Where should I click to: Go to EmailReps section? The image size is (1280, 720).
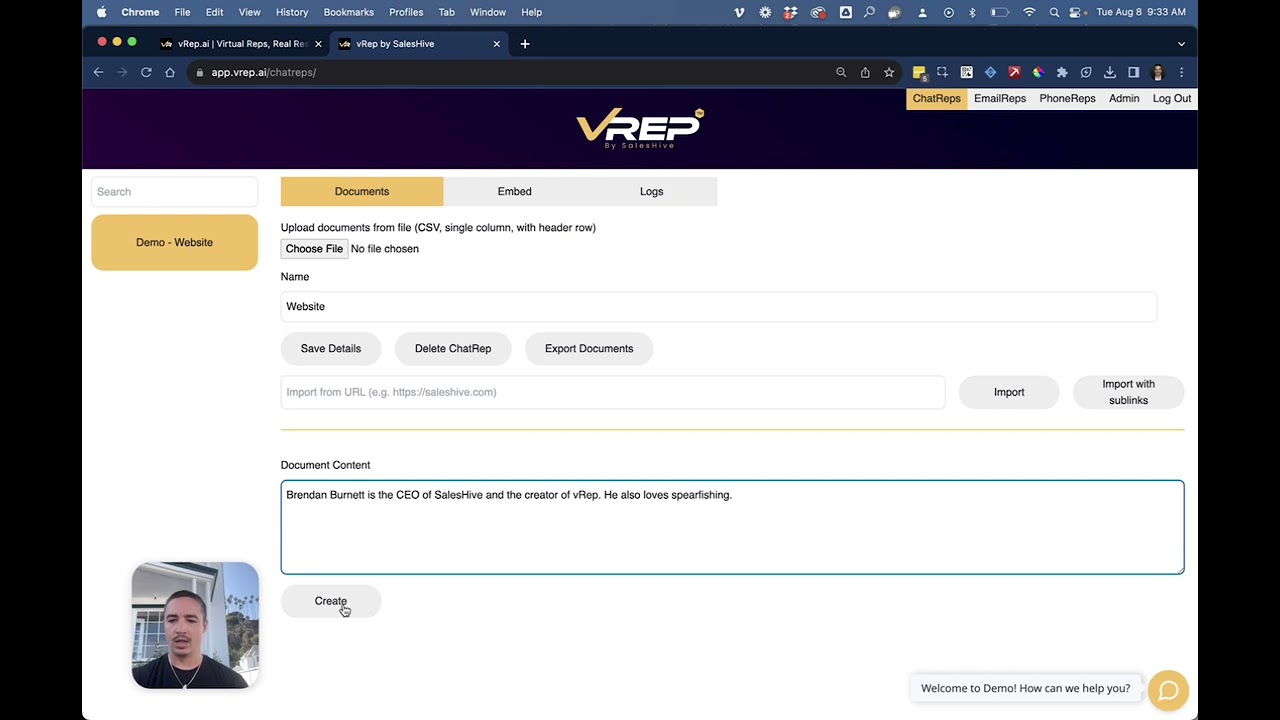tap(1000, 98)
